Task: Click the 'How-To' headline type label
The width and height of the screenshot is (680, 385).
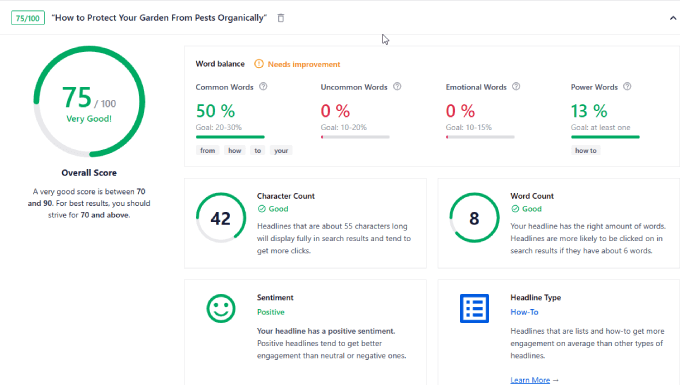Action: 524,312
